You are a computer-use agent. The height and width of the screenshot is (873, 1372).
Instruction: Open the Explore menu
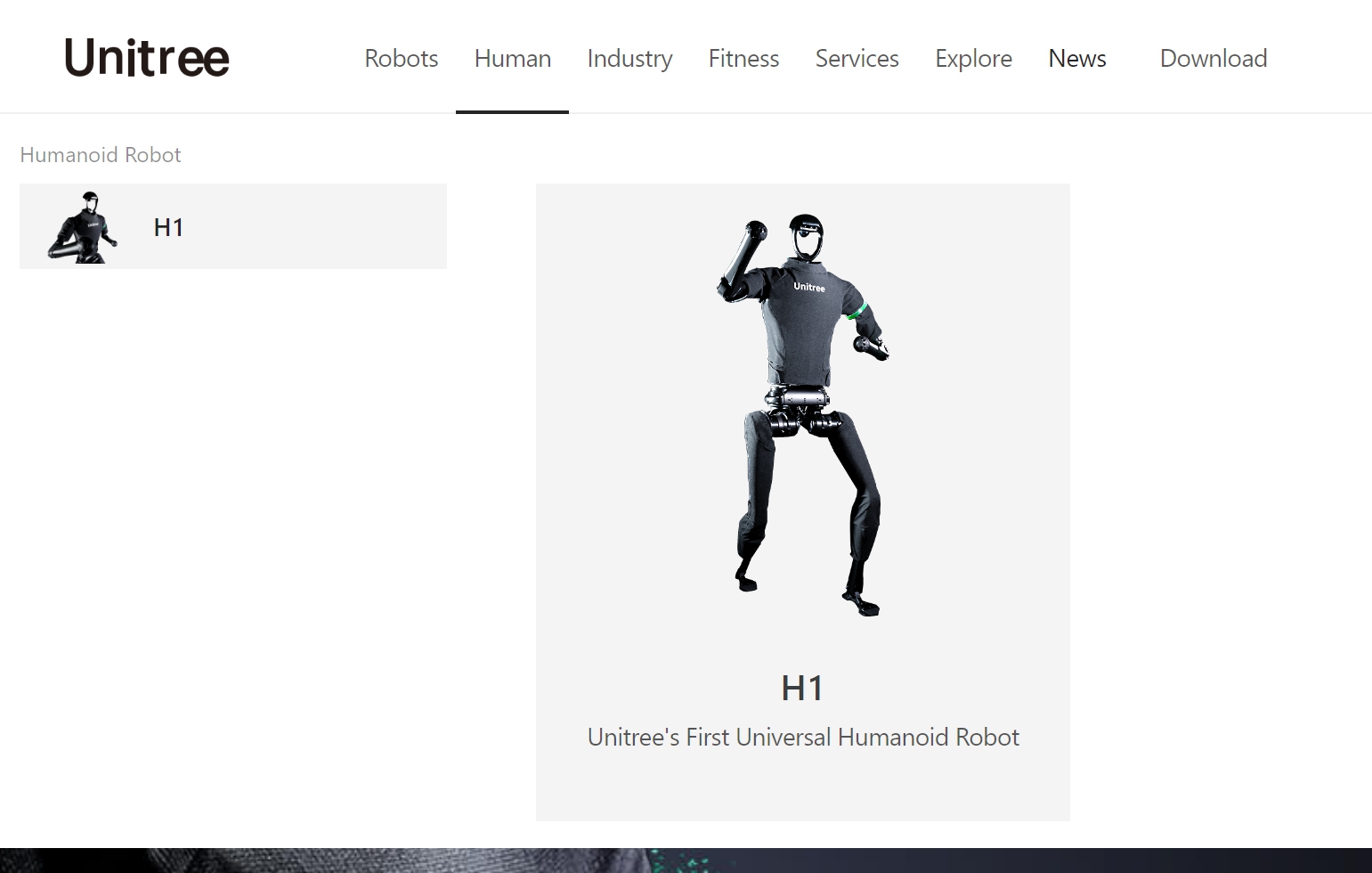(974, 58)
